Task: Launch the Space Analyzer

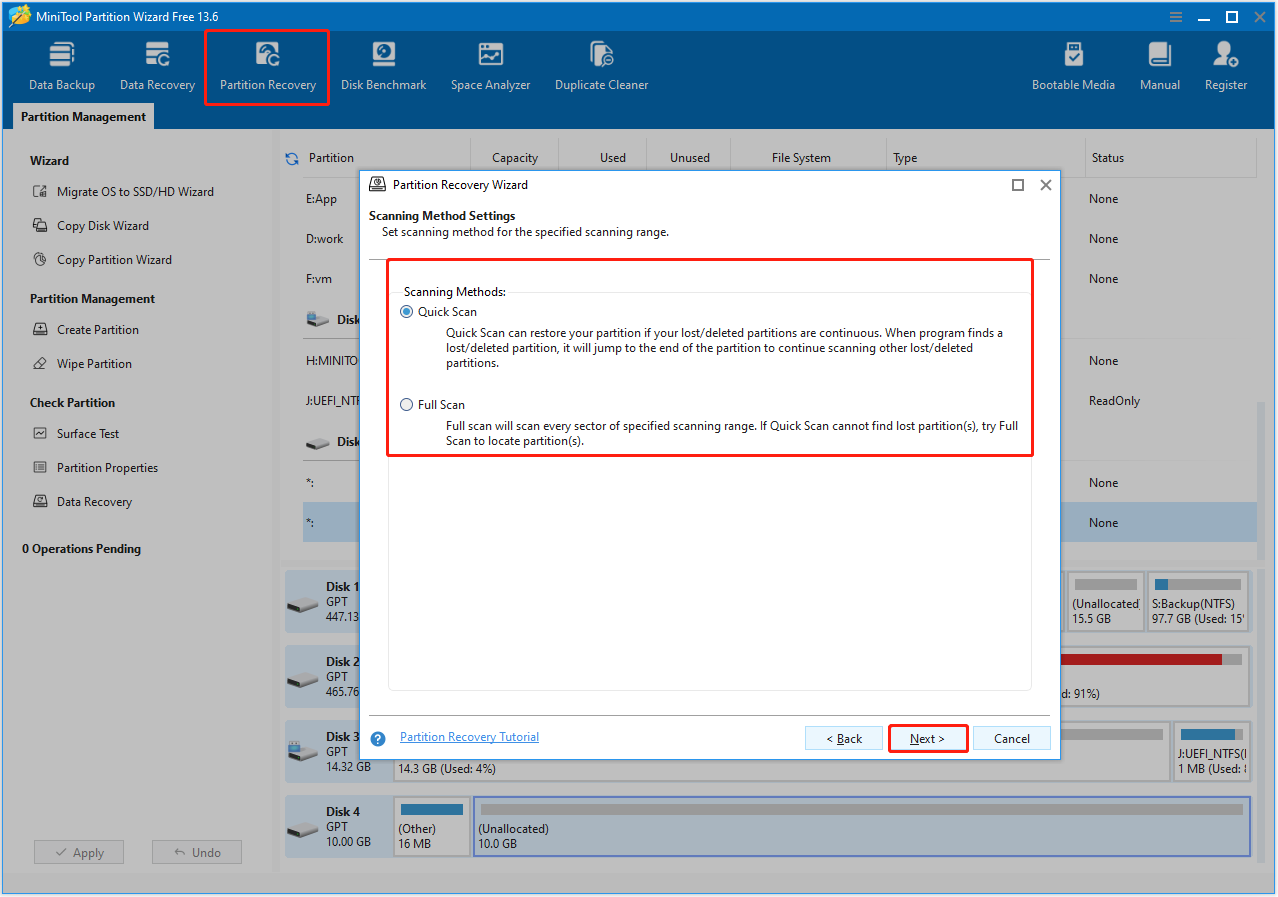Action: pos(490,63)
